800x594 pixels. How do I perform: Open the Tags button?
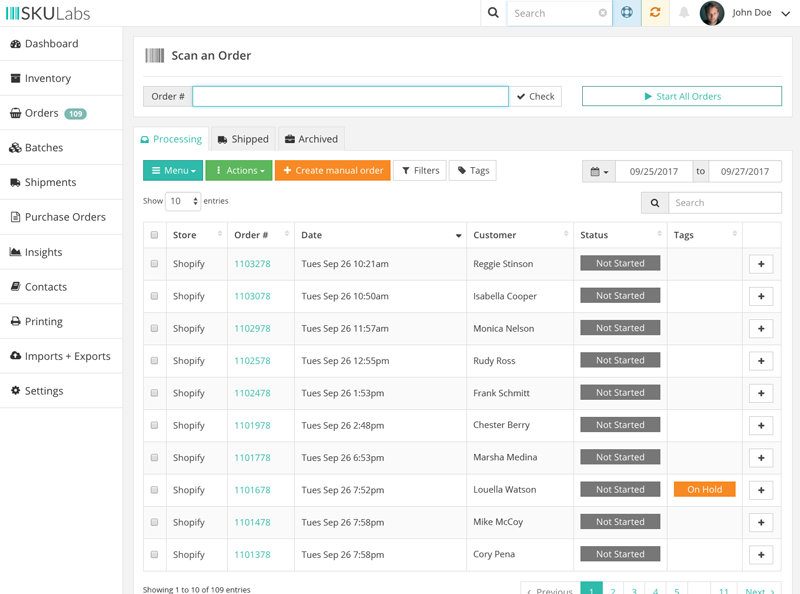tap(473, 170)
